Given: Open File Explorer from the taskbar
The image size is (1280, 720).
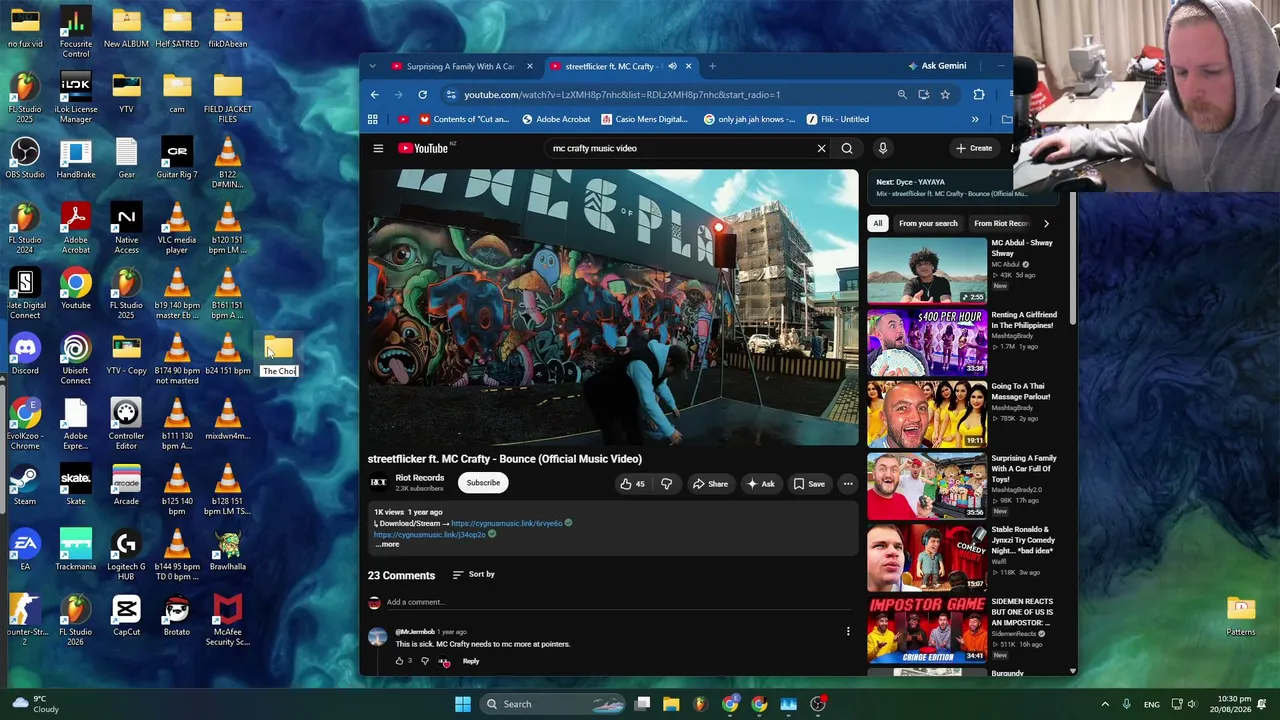Looking at the screenshot, I should point(671,704).
